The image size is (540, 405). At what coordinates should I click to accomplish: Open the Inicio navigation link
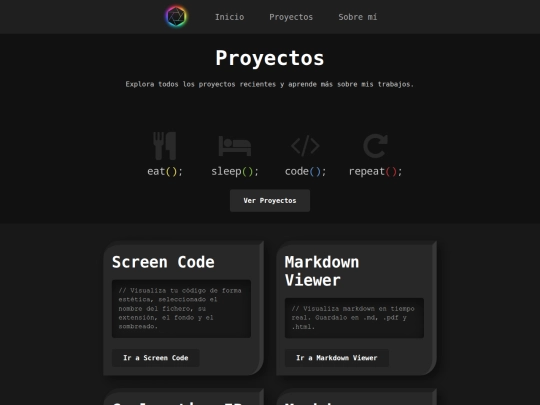229,17
